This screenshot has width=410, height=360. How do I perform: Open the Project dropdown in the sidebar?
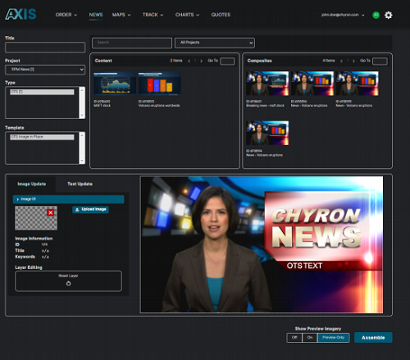45,70
